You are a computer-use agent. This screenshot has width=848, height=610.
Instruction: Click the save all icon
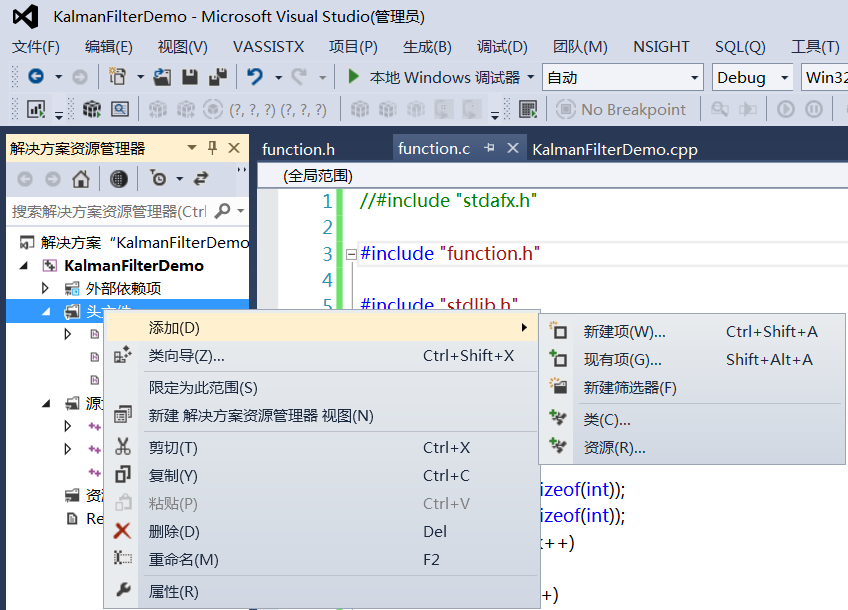(217, 77)
